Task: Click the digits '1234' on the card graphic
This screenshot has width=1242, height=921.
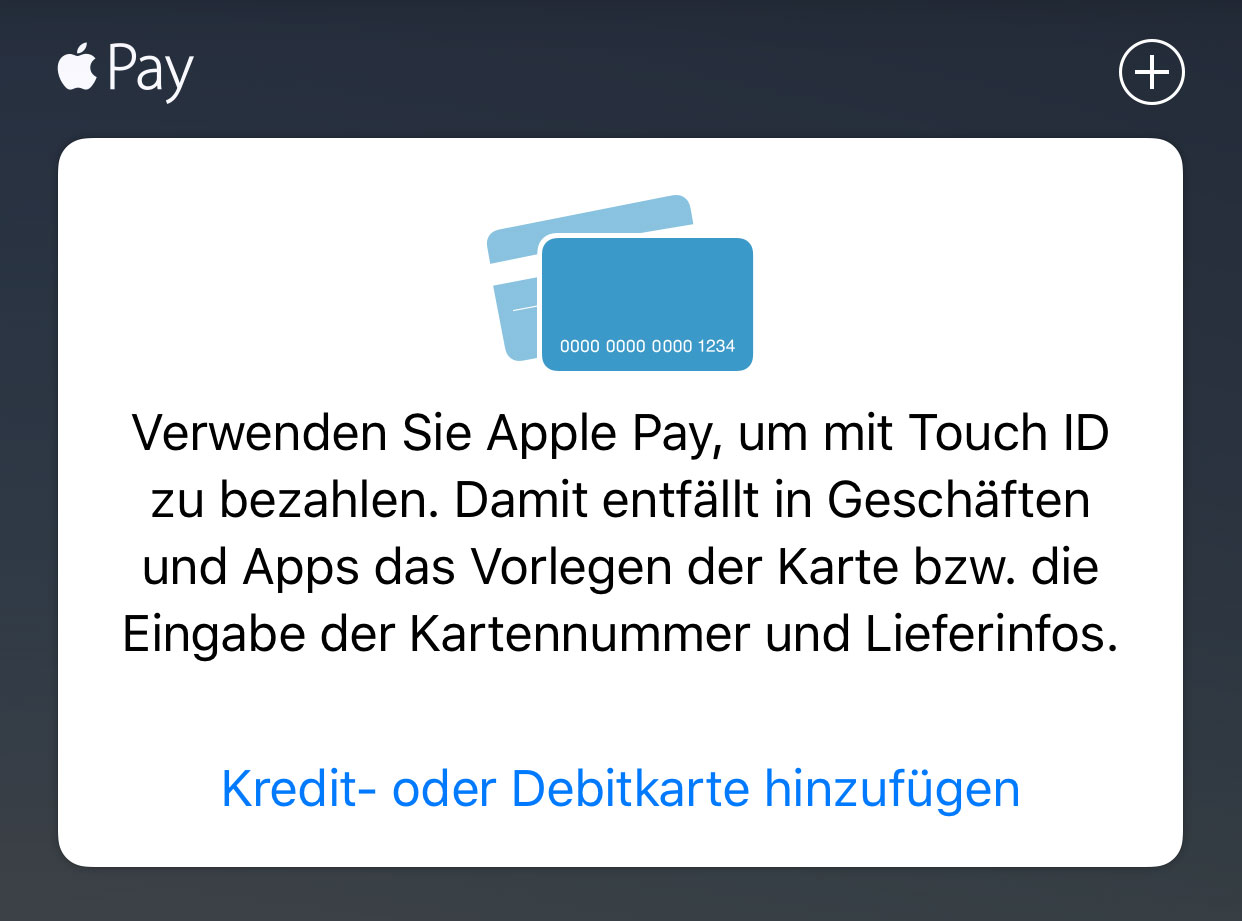Action: tap(716, 346)
